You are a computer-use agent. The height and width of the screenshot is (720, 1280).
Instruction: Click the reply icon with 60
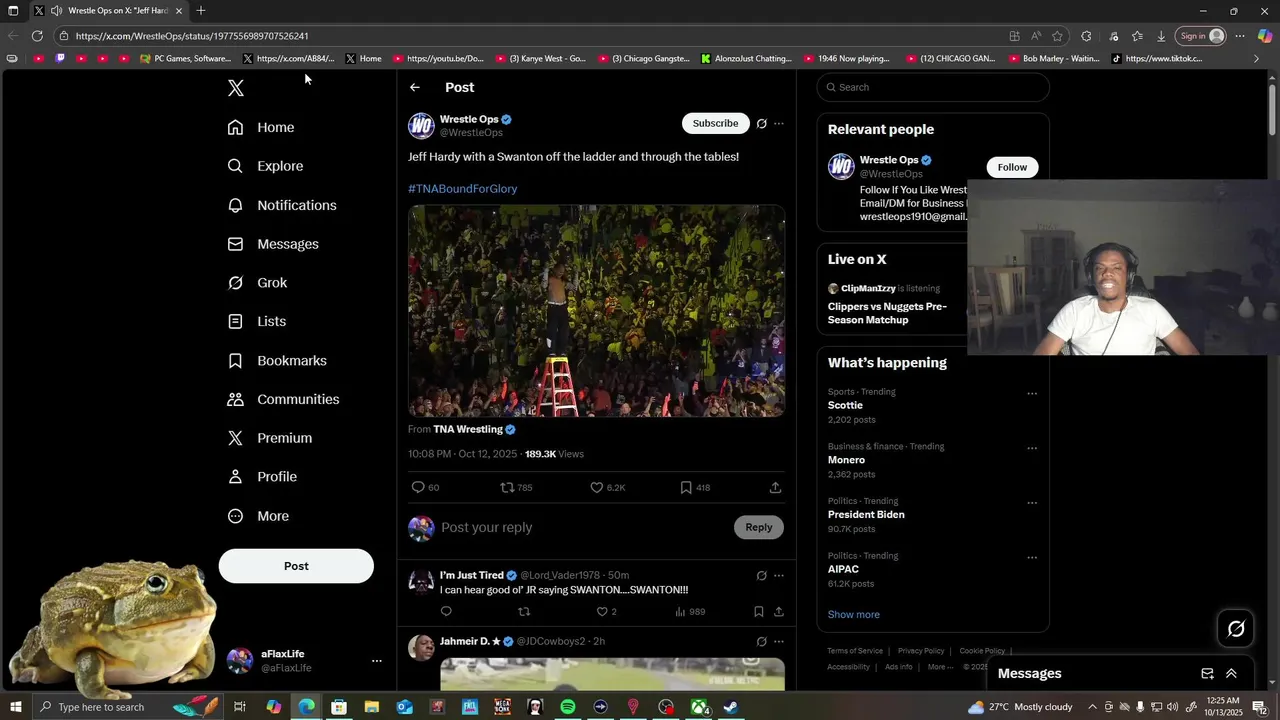[x=418, y=487]
